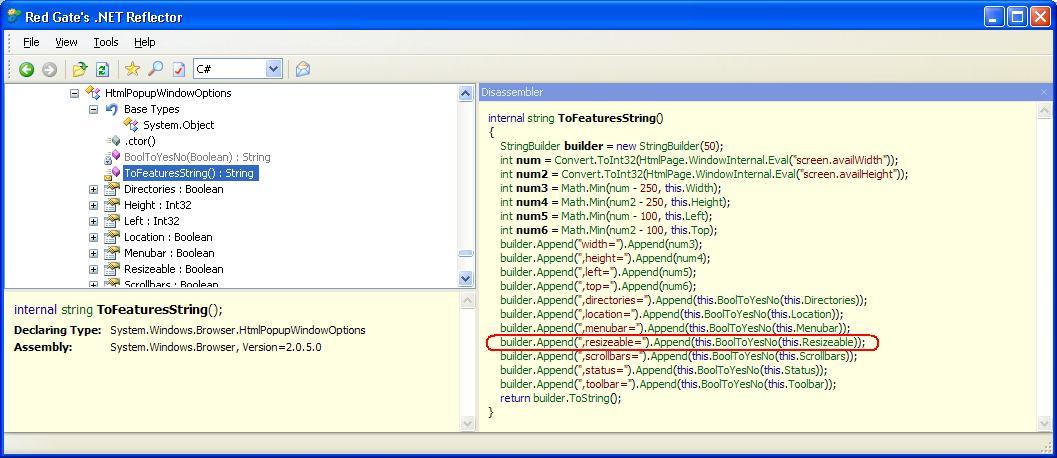This screenshot has height=458, width=1057.
Task: Click the Left property icon
Action: coord(113,221)
